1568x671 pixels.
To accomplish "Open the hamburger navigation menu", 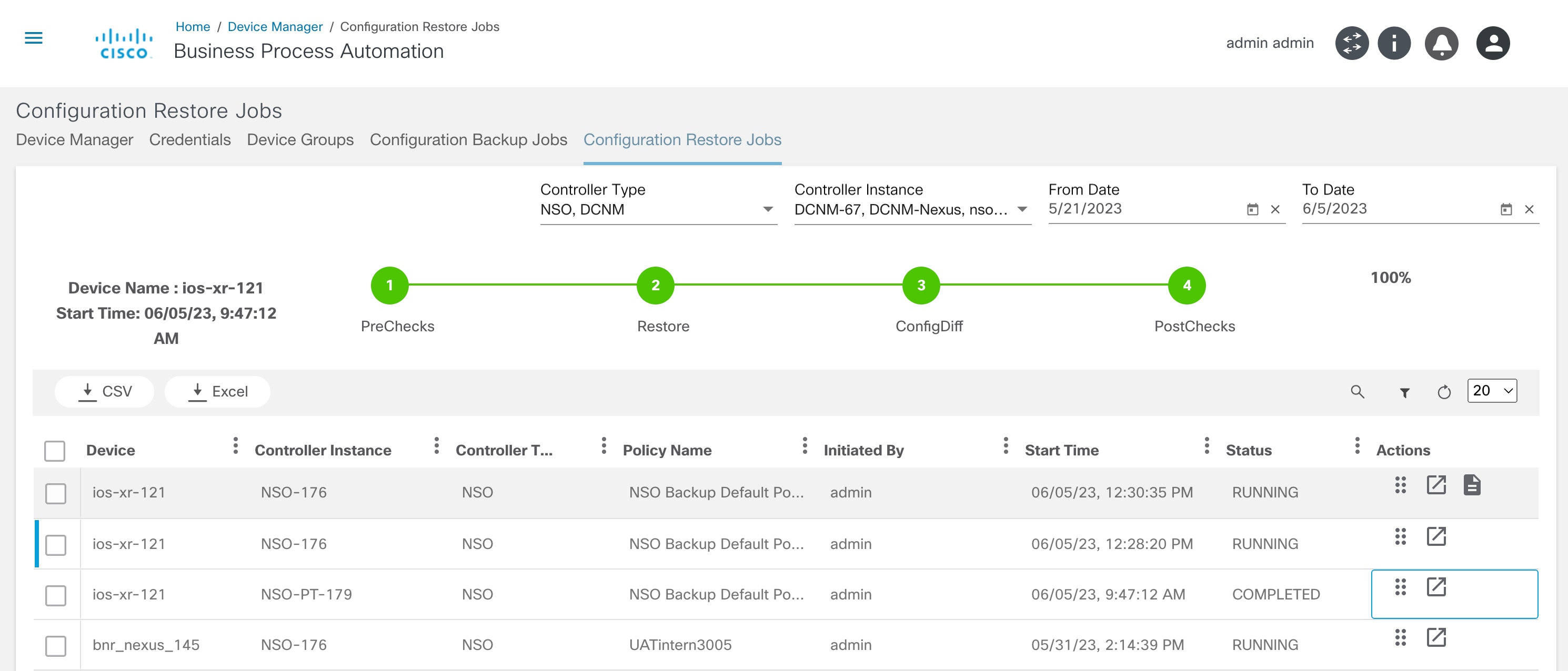I will point(34,38).
